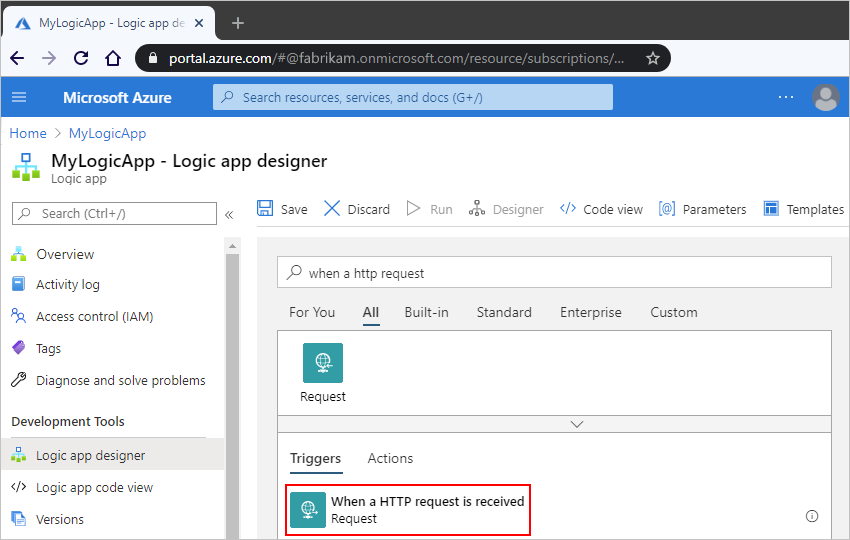
Task: Click the address bar URL
Action: point(396,58)
